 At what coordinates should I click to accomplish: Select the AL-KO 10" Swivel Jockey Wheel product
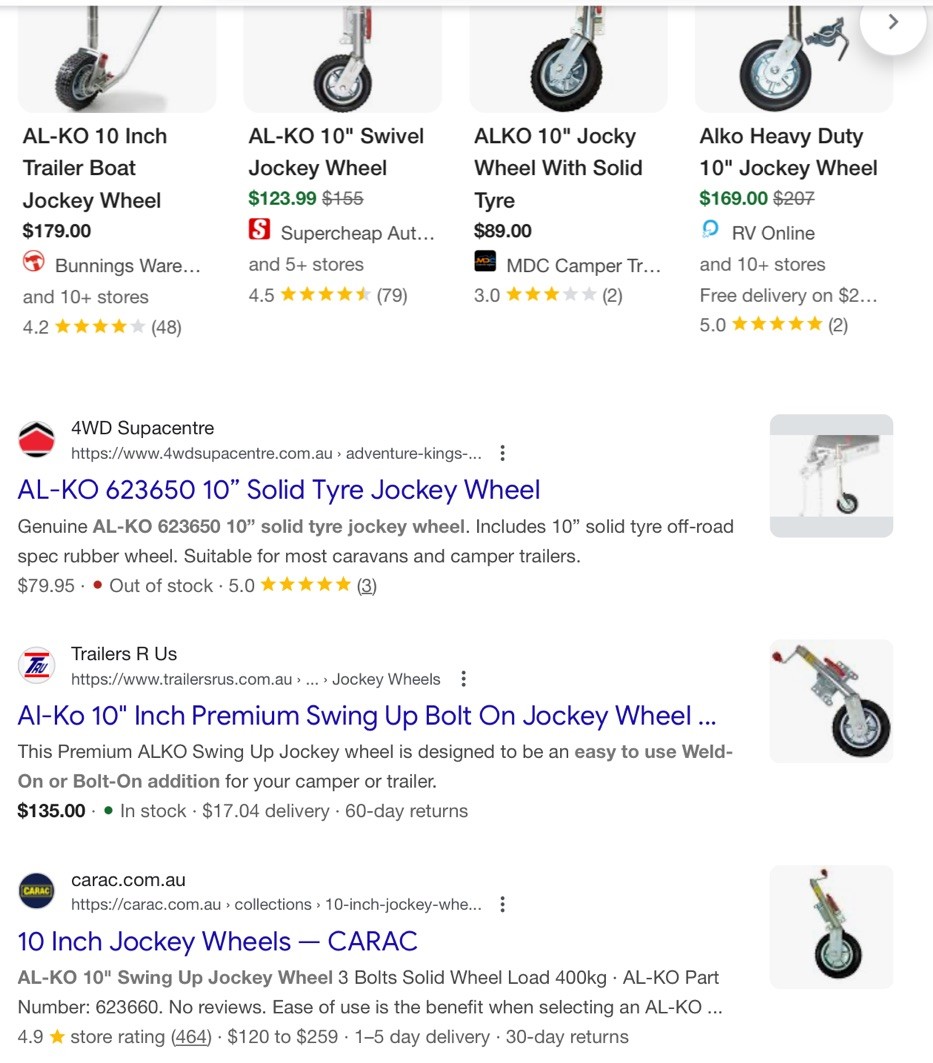coord(336,152)
